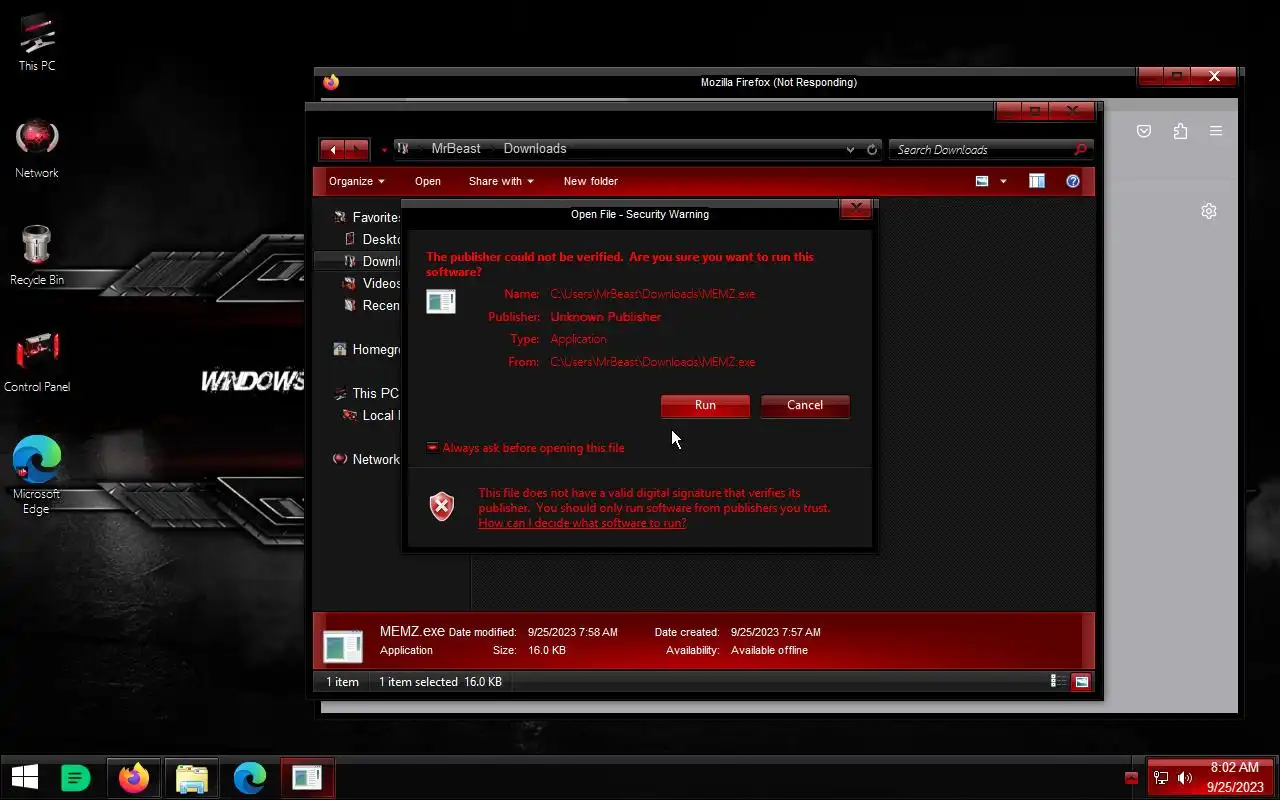Open Firefox Pocket save icon
Viewport: 1280px width, 800px height.
pos(1144,131)
